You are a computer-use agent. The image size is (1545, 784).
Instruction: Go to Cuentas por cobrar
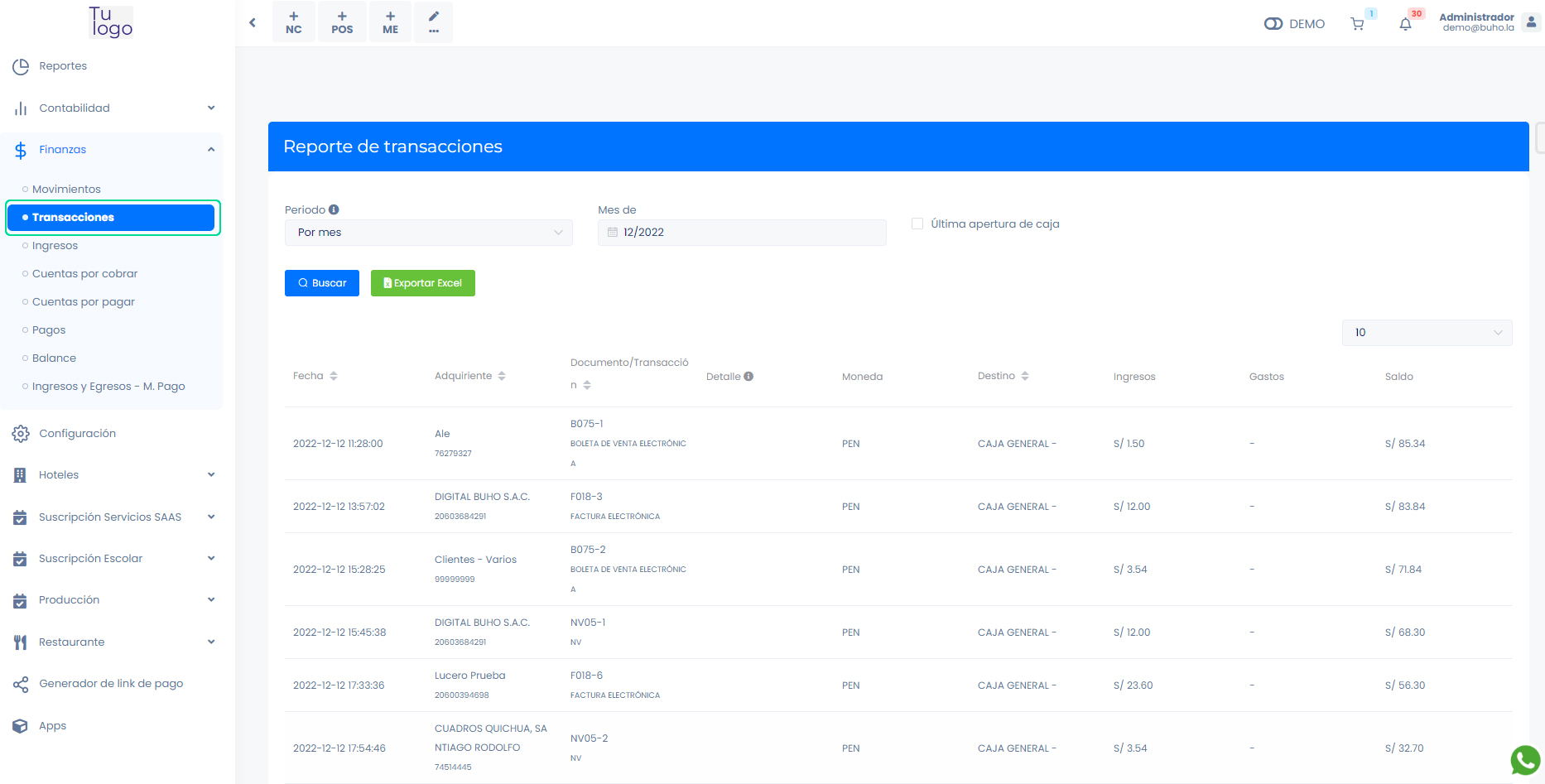pos(84,274)
